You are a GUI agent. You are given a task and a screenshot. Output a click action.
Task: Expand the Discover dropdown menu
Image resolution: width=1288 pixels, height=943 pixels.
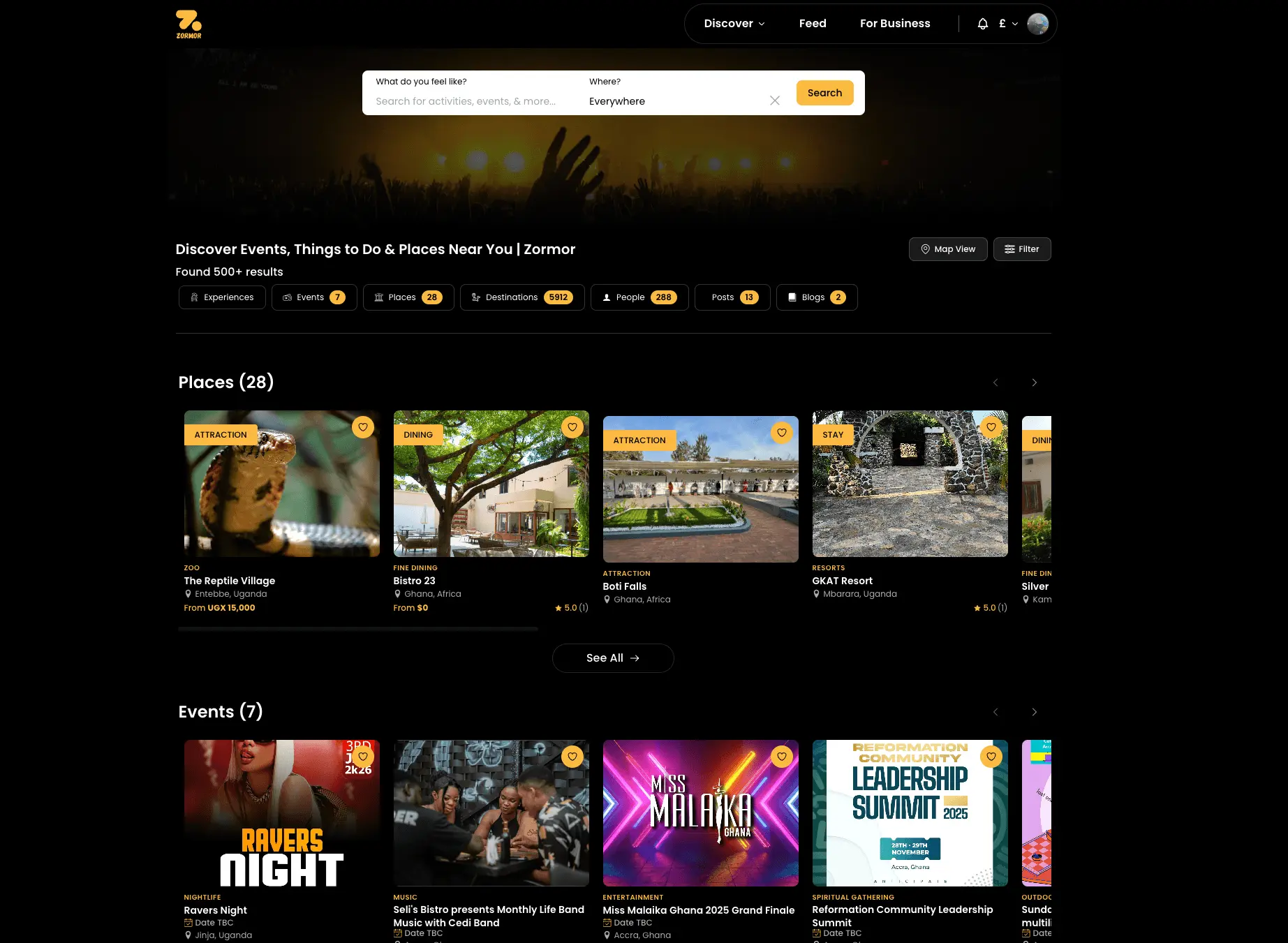point(734,24)
